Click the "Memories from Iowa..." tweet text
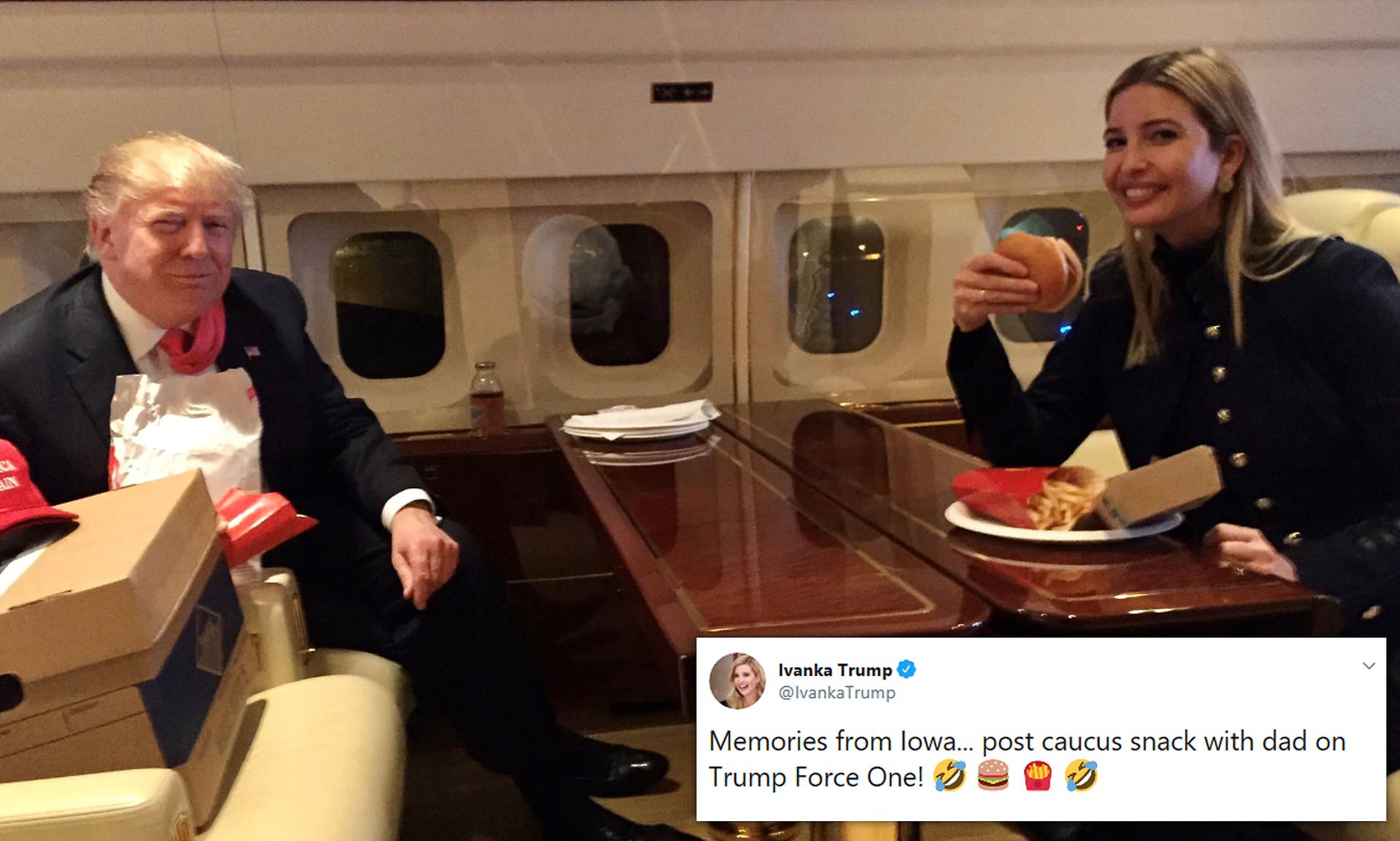Screen dimensions: 1400x841 click(1027, 741)
